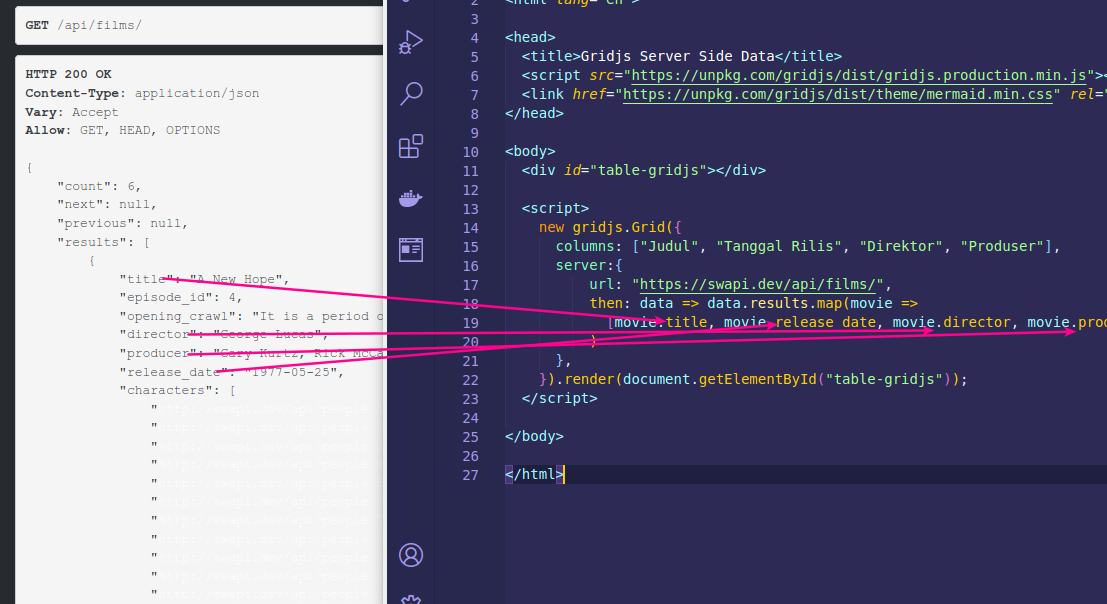Image resolution: width=1107 pixels, height=604 pixels.
Task: Follow the mermaid.min.css theme URL link
Action: 838,94
